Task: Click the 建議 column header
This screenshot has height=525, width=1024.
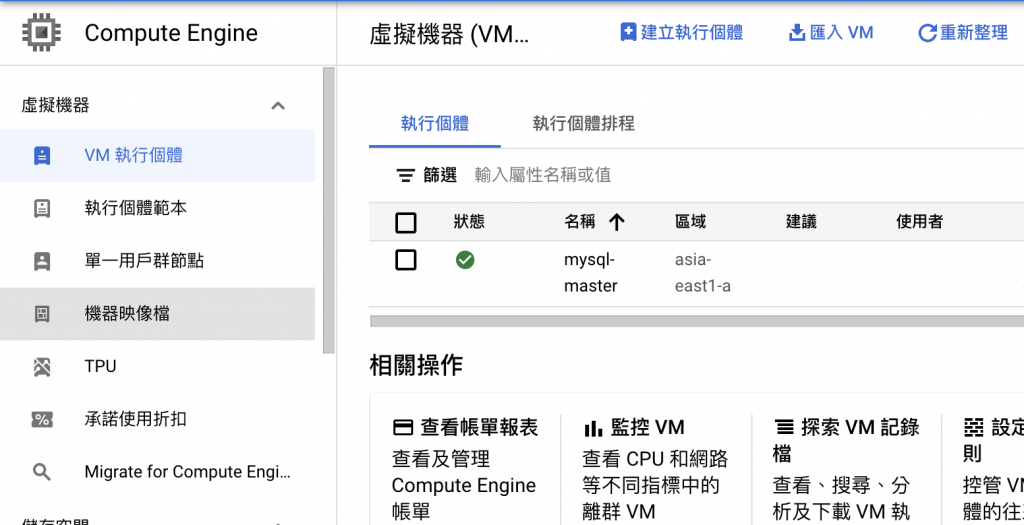Action: pos(801,222)
